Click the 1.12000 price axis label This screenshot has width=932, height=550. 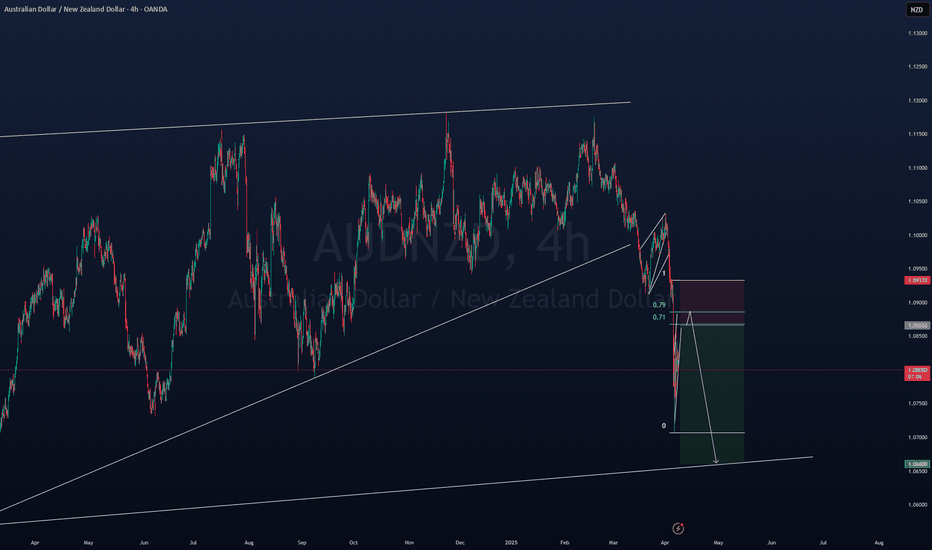coord(917,100)
